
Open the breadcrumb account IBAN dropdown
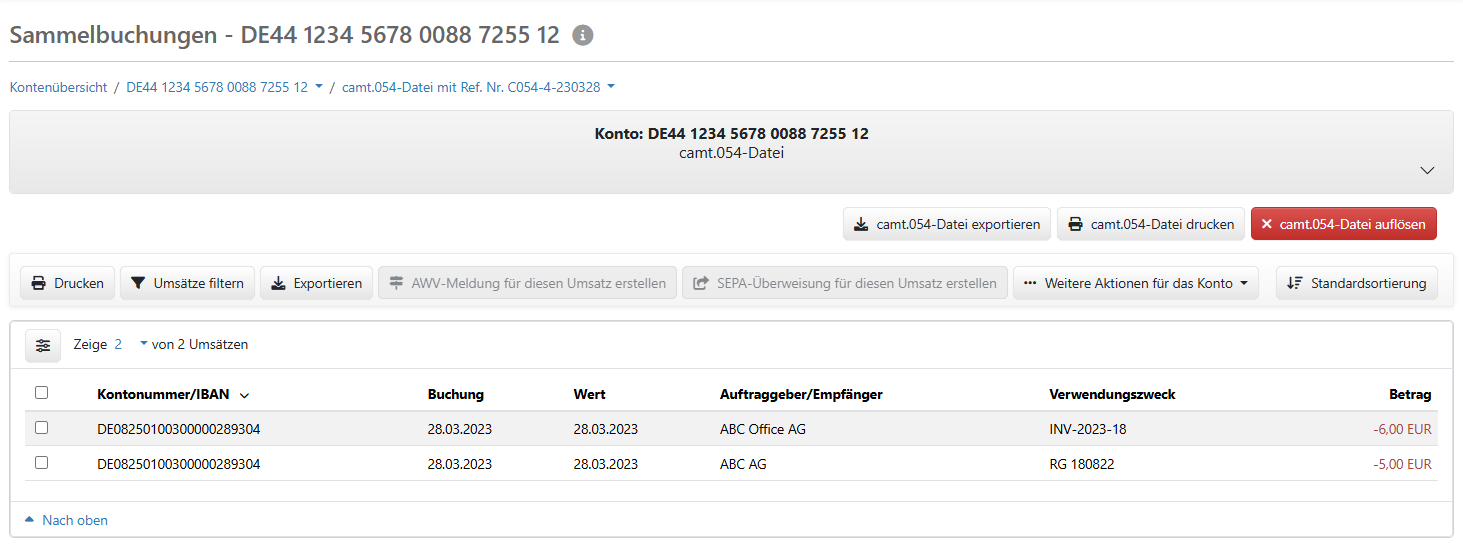click(x=224, y=87)
